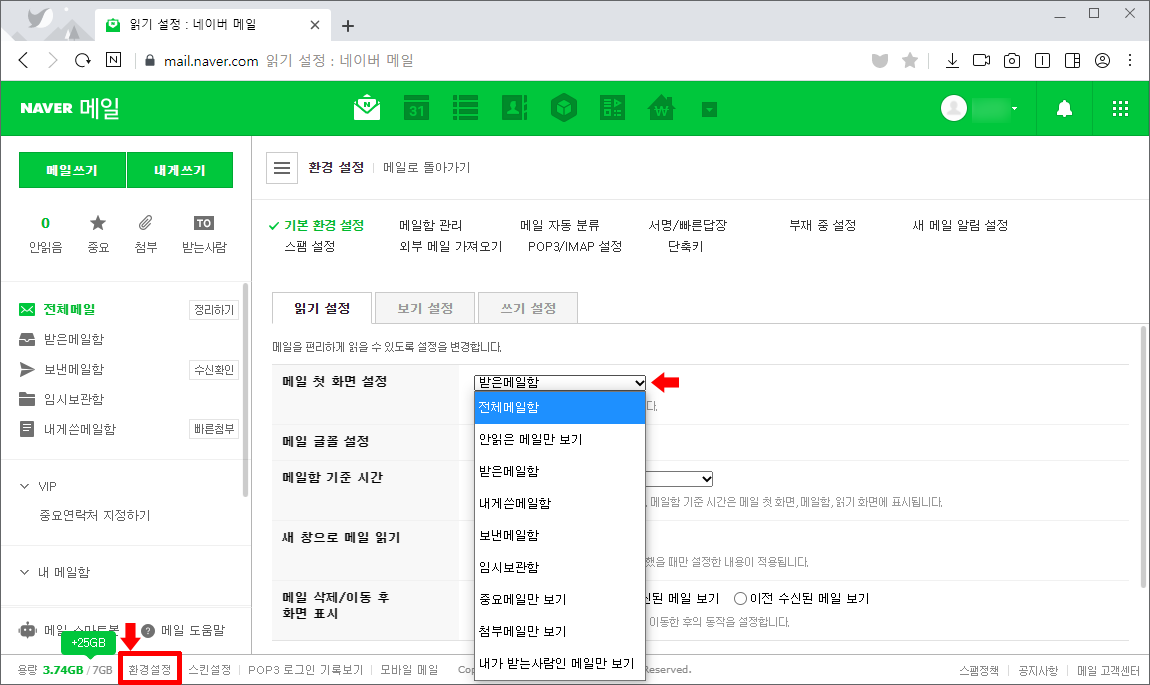Click 수신확인 button beside 보낸메일함
The height and width of the screenshot is (685, 1150).
(213, 370)
